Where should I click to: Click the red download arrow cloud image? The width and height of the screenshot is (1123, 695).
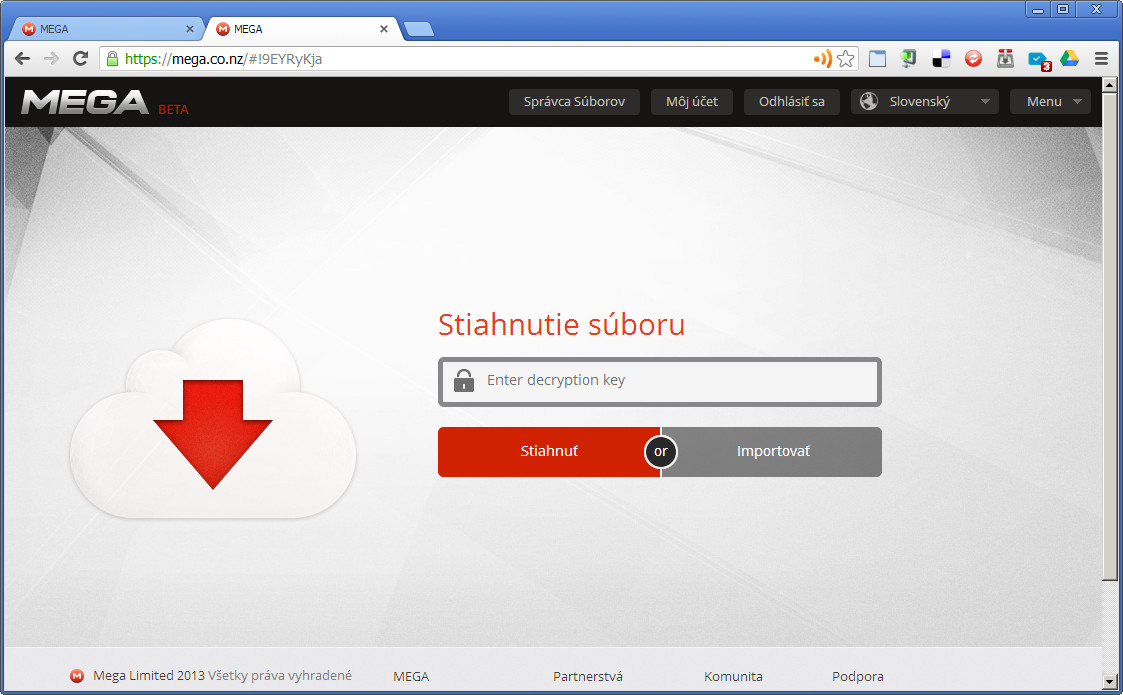[213, 419]
